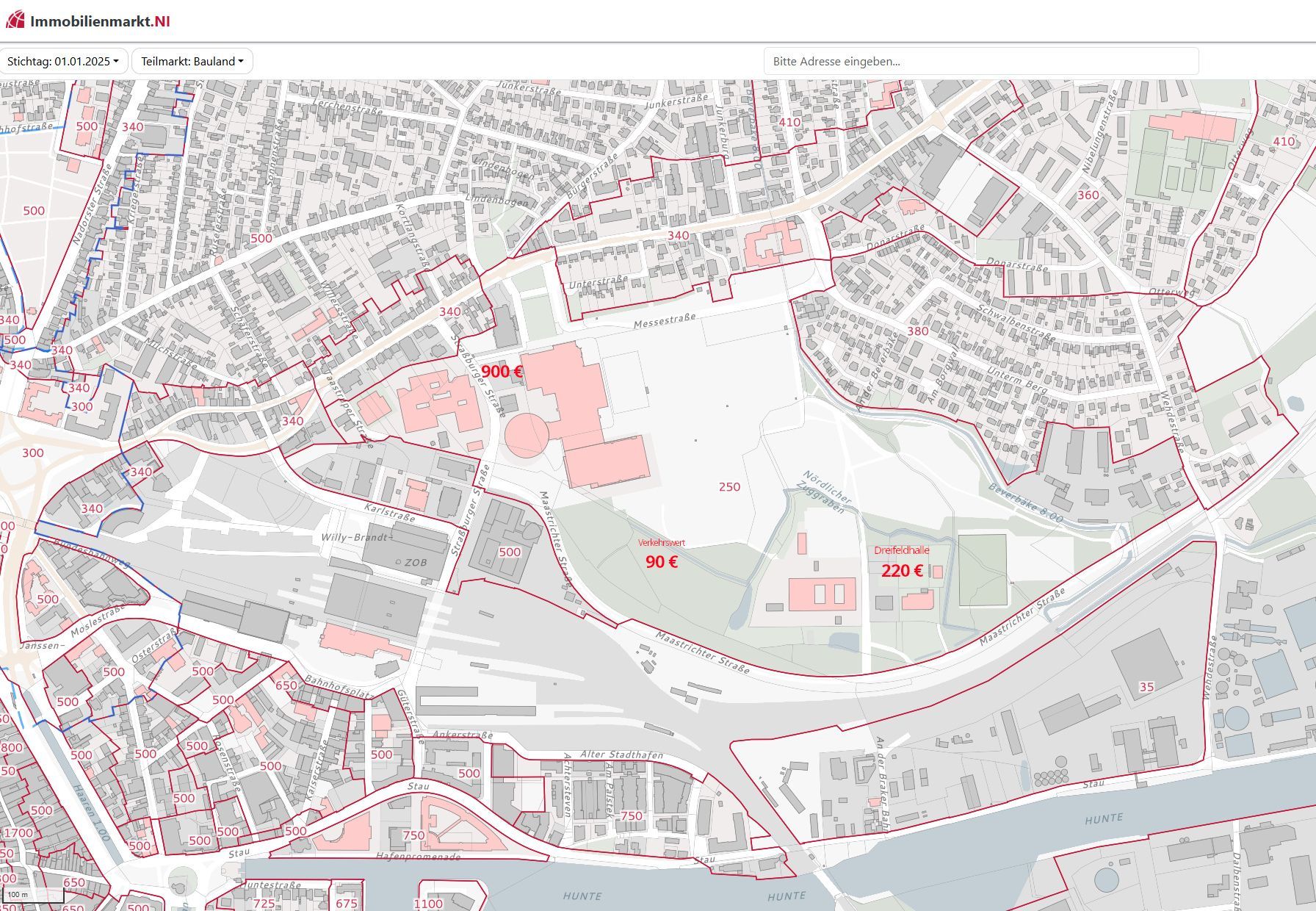Click the Alter Stadthafen label
1316x911 pixels.
(621, 755)
